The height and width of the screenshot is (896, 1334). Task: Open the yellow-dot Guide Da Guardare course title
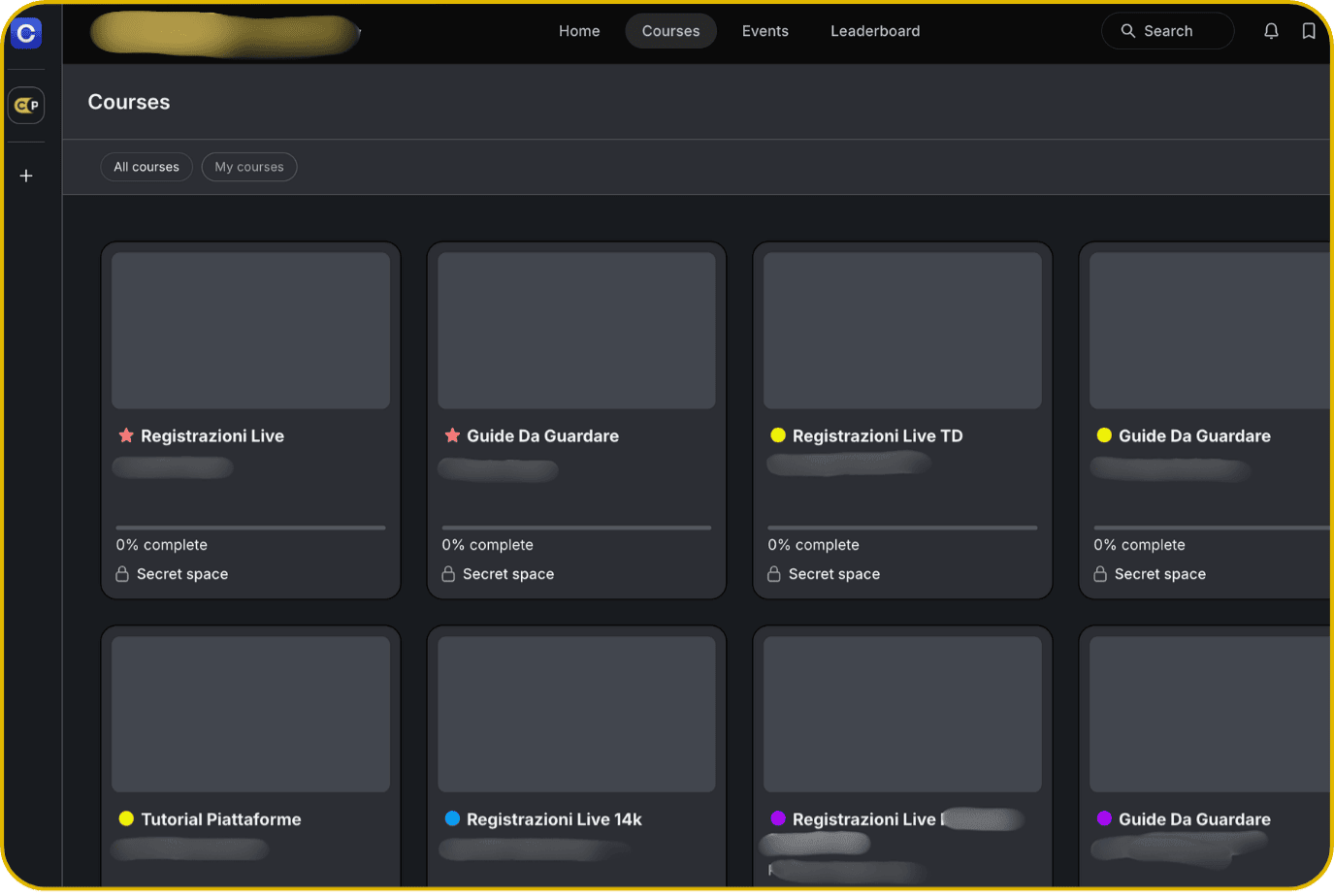point(1194,436)
